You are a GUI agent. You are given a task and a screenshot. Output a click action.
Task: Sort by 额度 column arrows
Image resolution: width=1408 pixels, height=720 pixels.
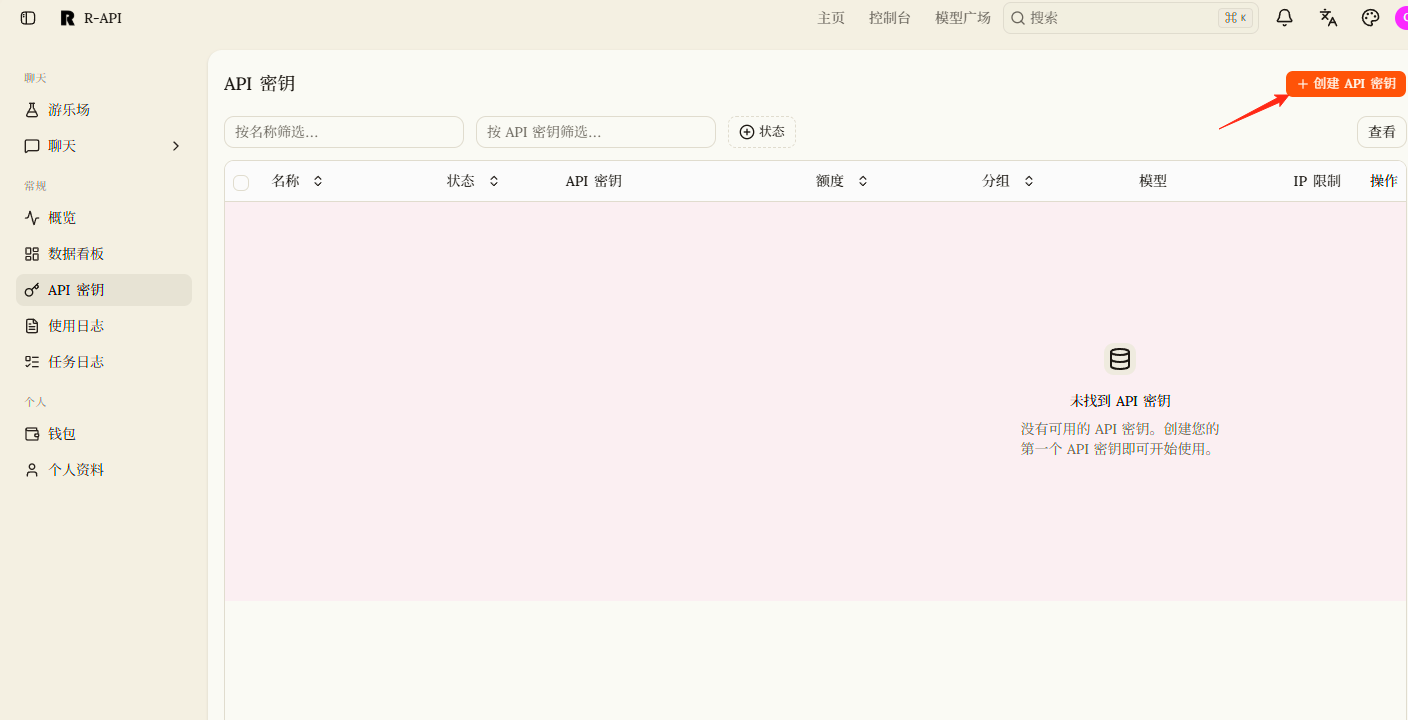(863, 181)
